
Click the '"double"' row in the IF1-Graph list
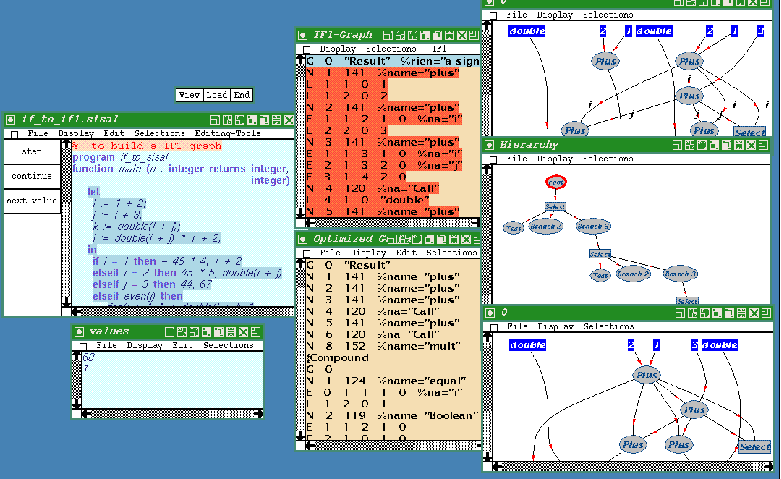coord(367,200)
